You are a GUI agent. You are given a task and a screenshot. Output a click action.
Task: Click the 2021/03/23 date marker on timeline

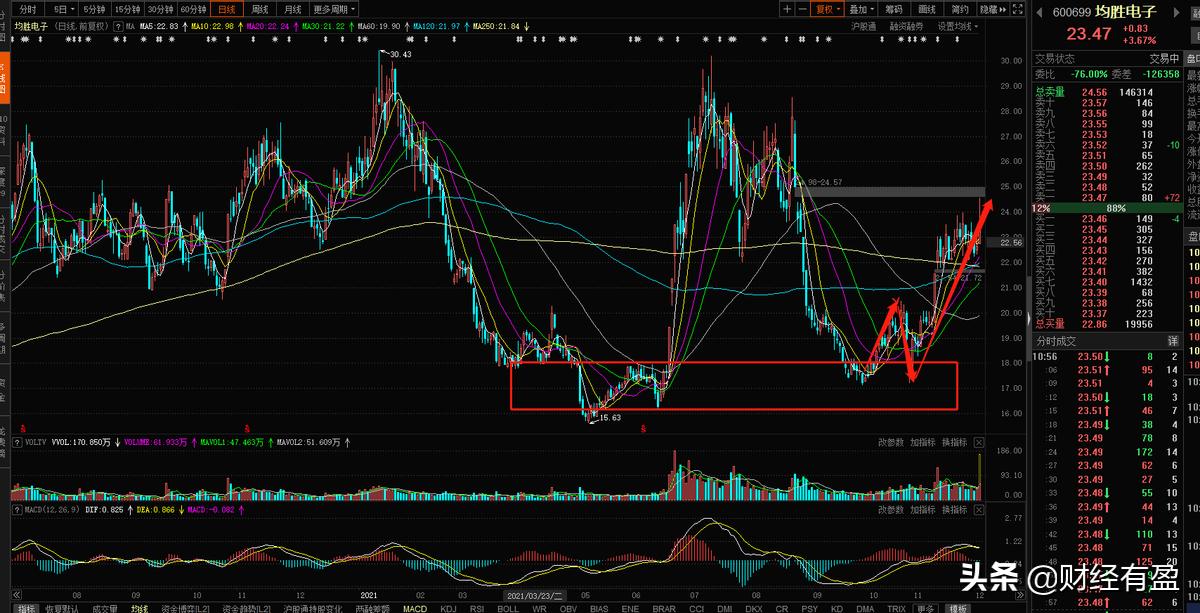point(535,594)
